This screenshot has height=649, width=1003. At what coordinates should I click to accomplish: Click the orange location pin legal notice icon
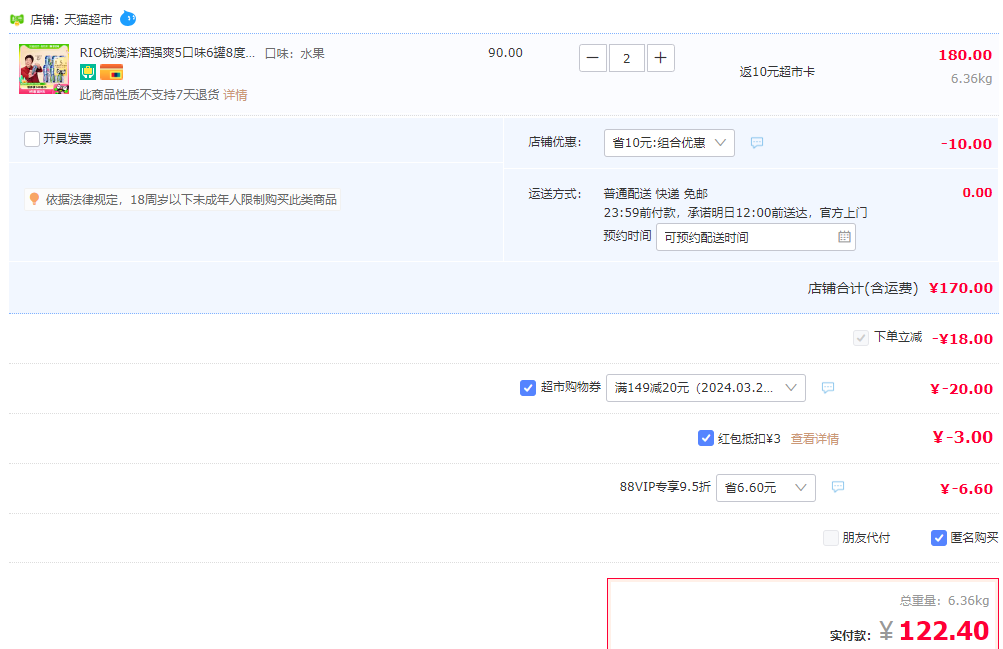point(35,199)
